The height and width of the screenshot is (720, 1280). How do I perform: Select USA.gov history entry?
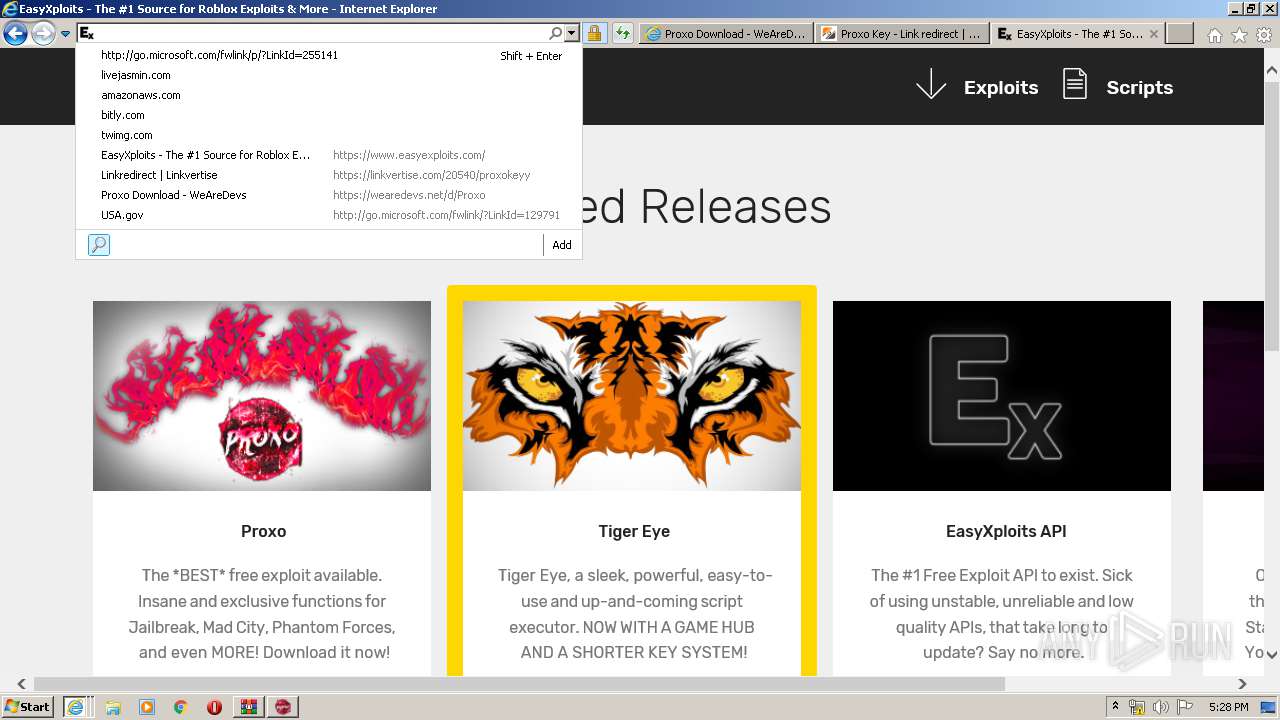[329, 215]
